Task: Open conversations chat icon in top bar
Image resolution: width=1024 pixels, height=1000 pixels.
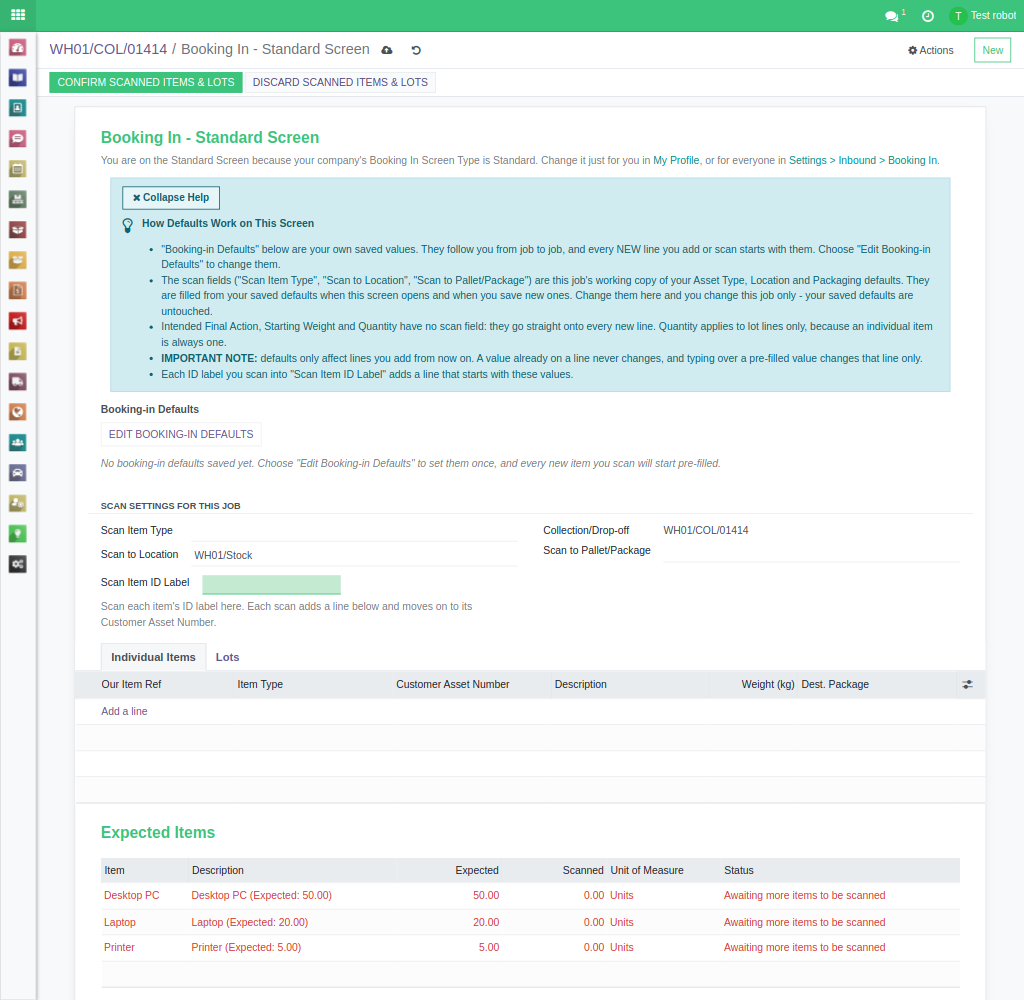Action: tap(892, 16)
